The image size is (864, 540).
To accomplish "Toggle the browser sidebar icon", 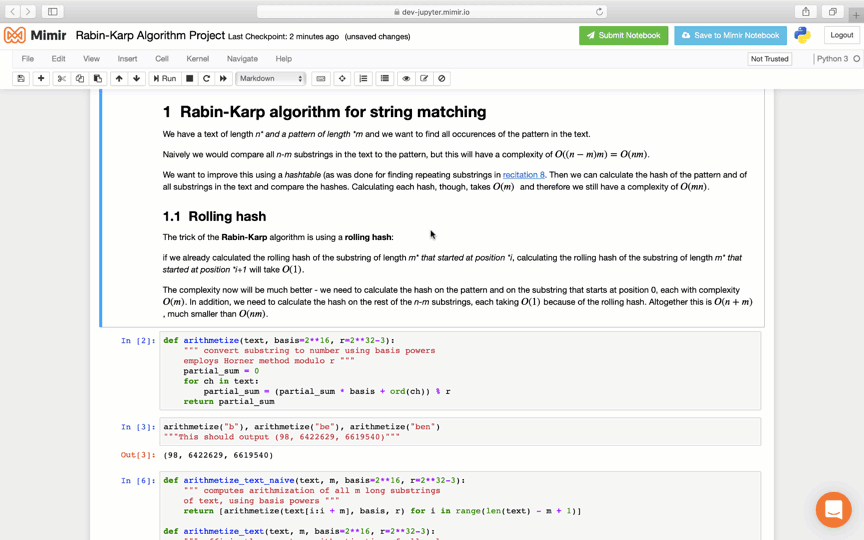I will point(52,11).
